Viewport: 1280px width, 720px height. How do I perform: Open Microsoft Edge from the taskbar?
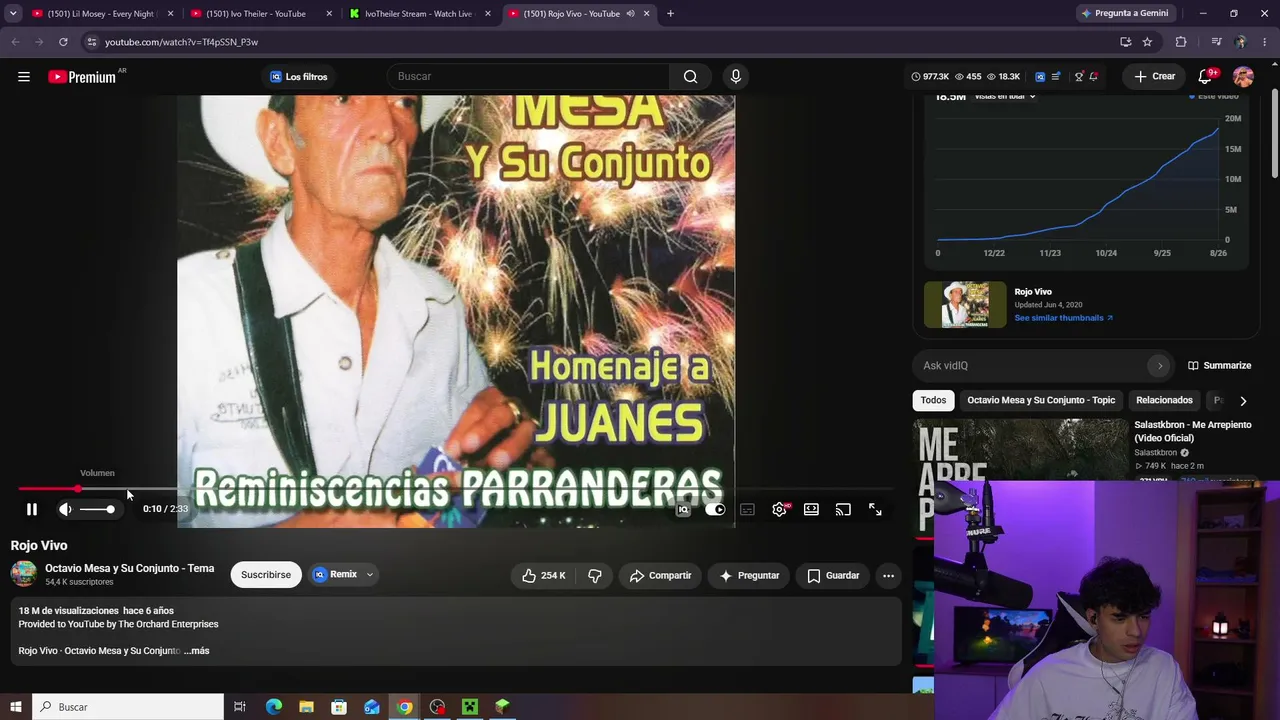pos(273,707)
